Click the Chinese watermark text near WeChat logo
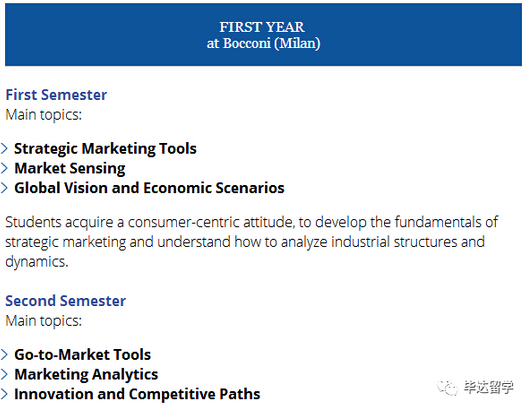Viewport: 524px width, 414px height. 488,388
